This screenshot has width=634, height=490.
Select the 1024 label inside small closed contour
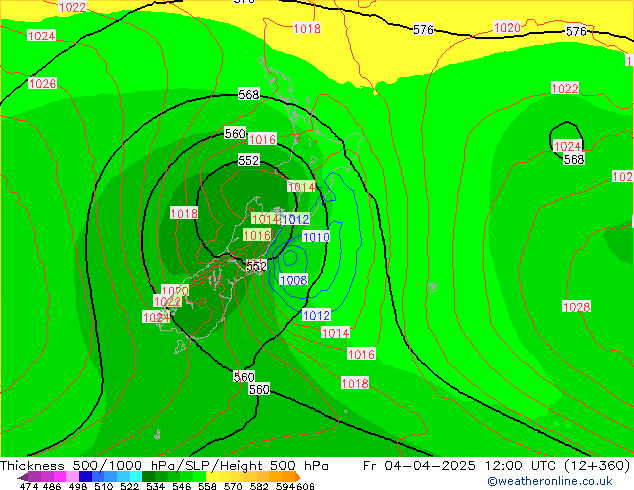pyautogui.click(x=567, y=146)
